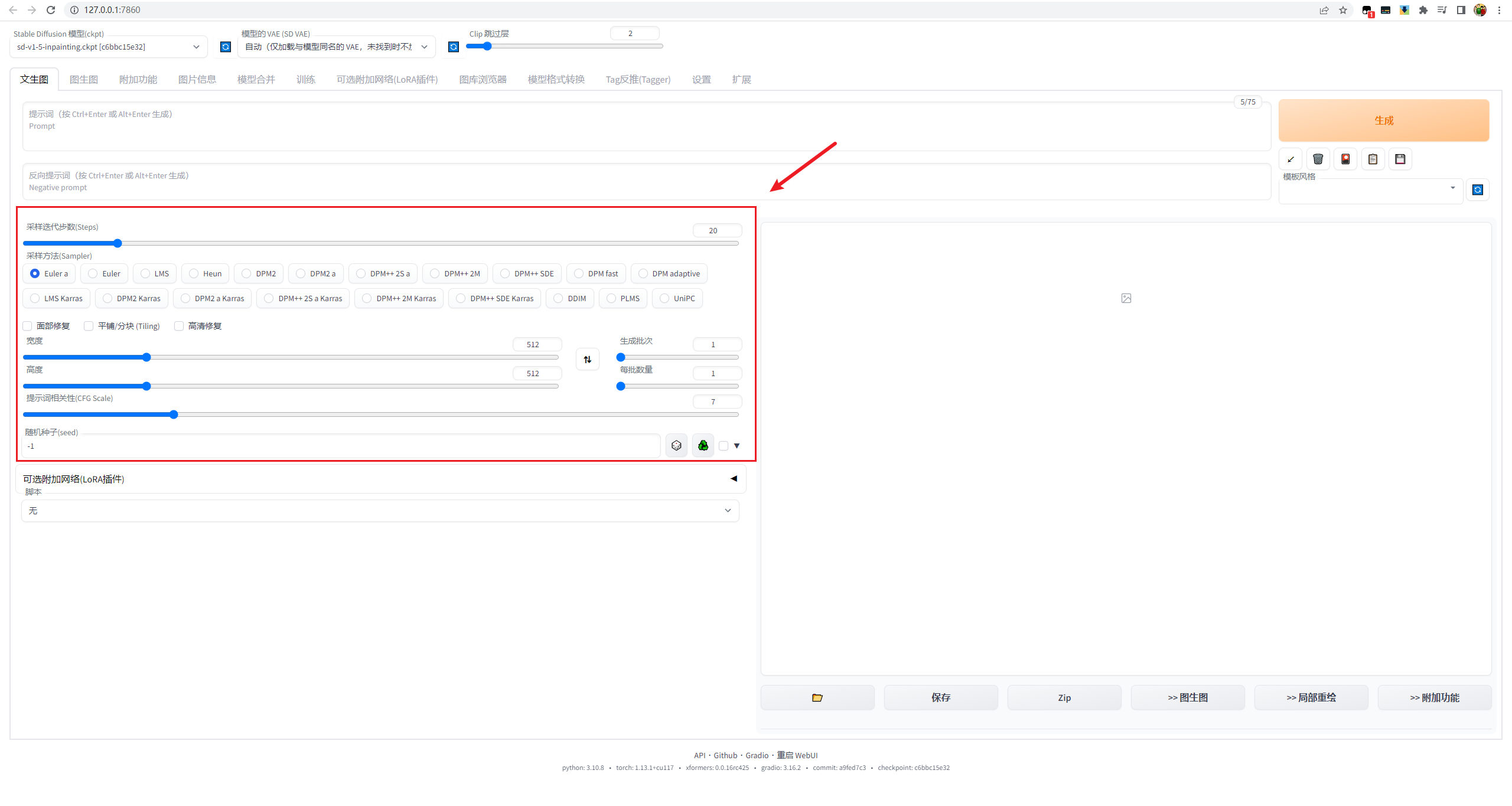The image size is (1512, 806).
Task: Click the trash can clear prompt icon
Action: (x=1318, y=159)
